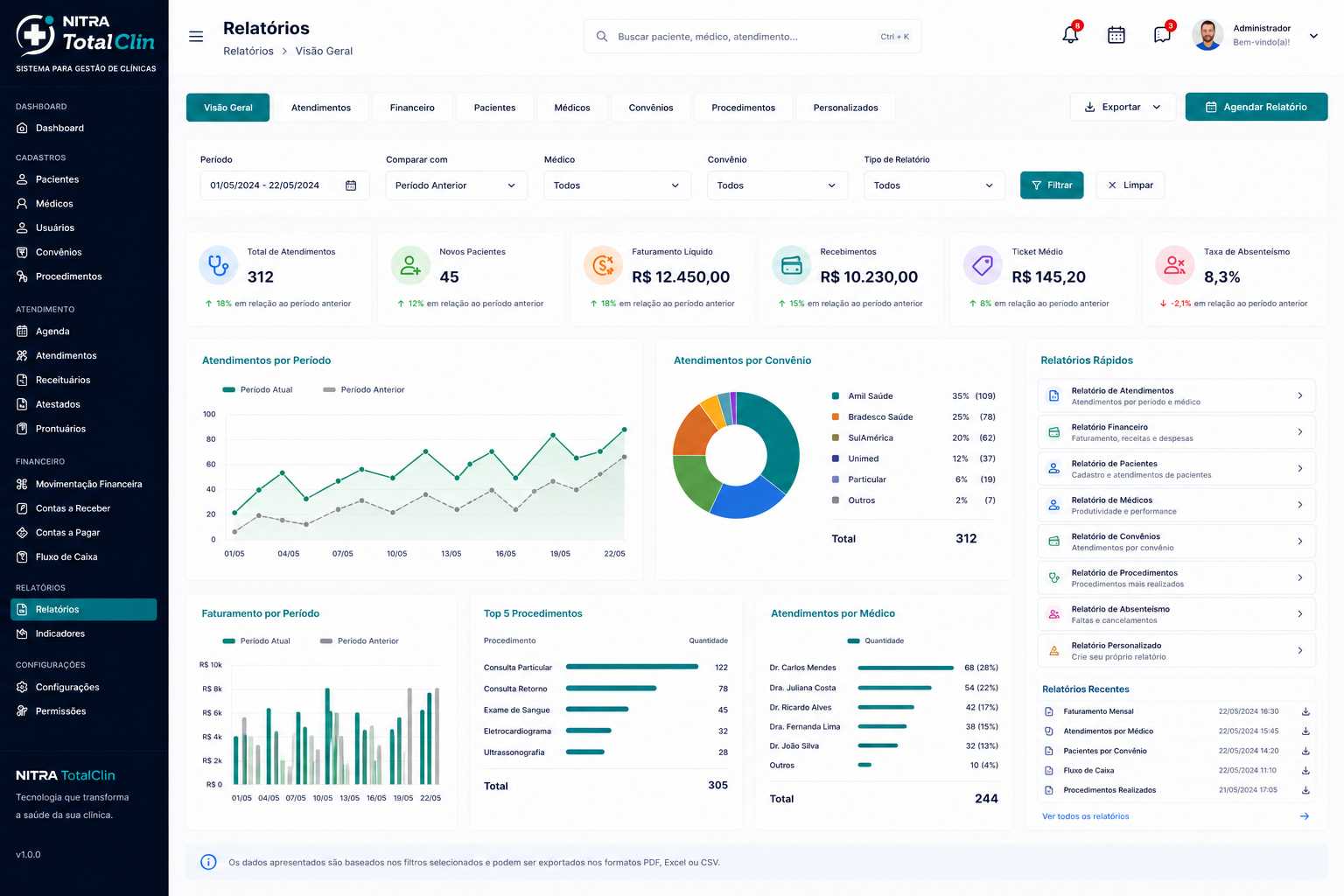1344x896 pixels.
Task: Open the notifications bell icon
Action: tap(1070, 35)
